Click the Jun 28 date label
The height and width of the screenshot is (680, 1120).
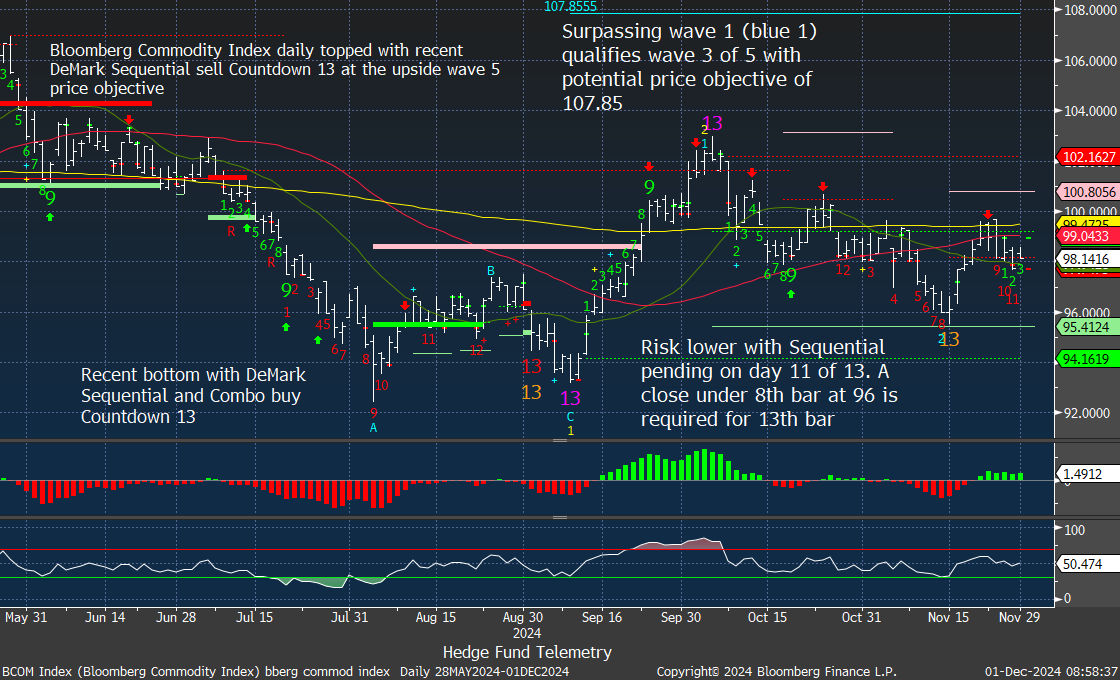[x=176, y=616]
